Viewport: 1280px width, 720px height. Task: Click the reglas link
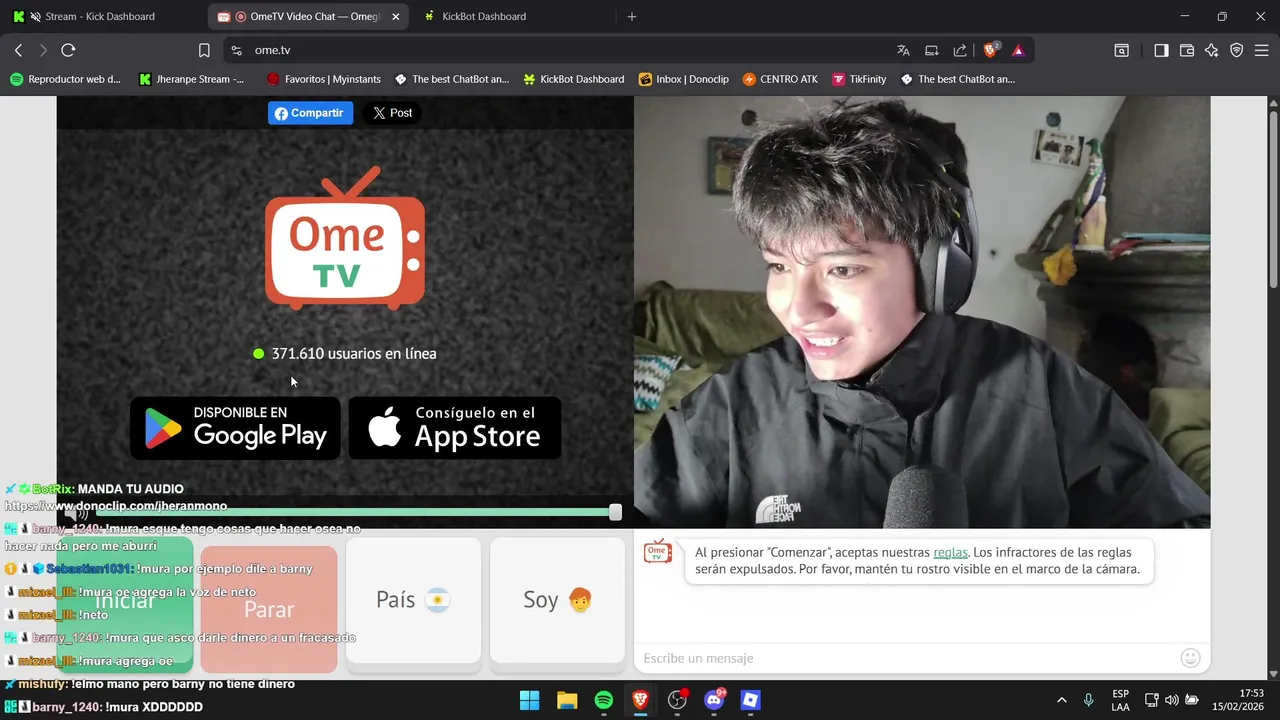950,552
